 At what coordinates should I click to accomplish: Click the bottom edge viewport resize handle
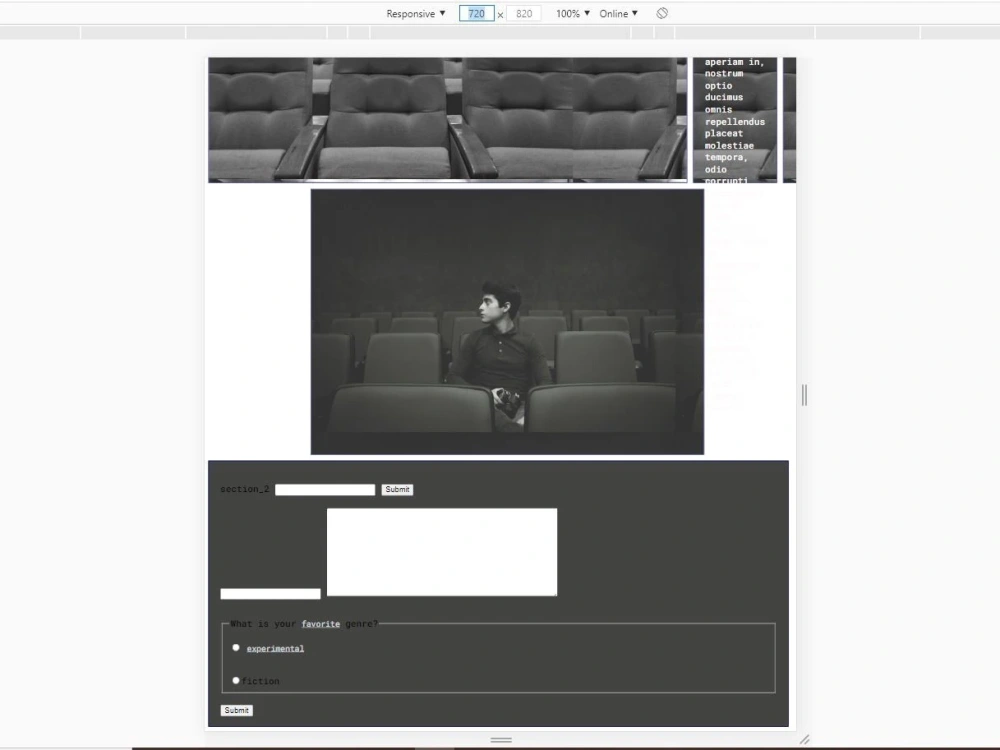[x=501, y=740]
